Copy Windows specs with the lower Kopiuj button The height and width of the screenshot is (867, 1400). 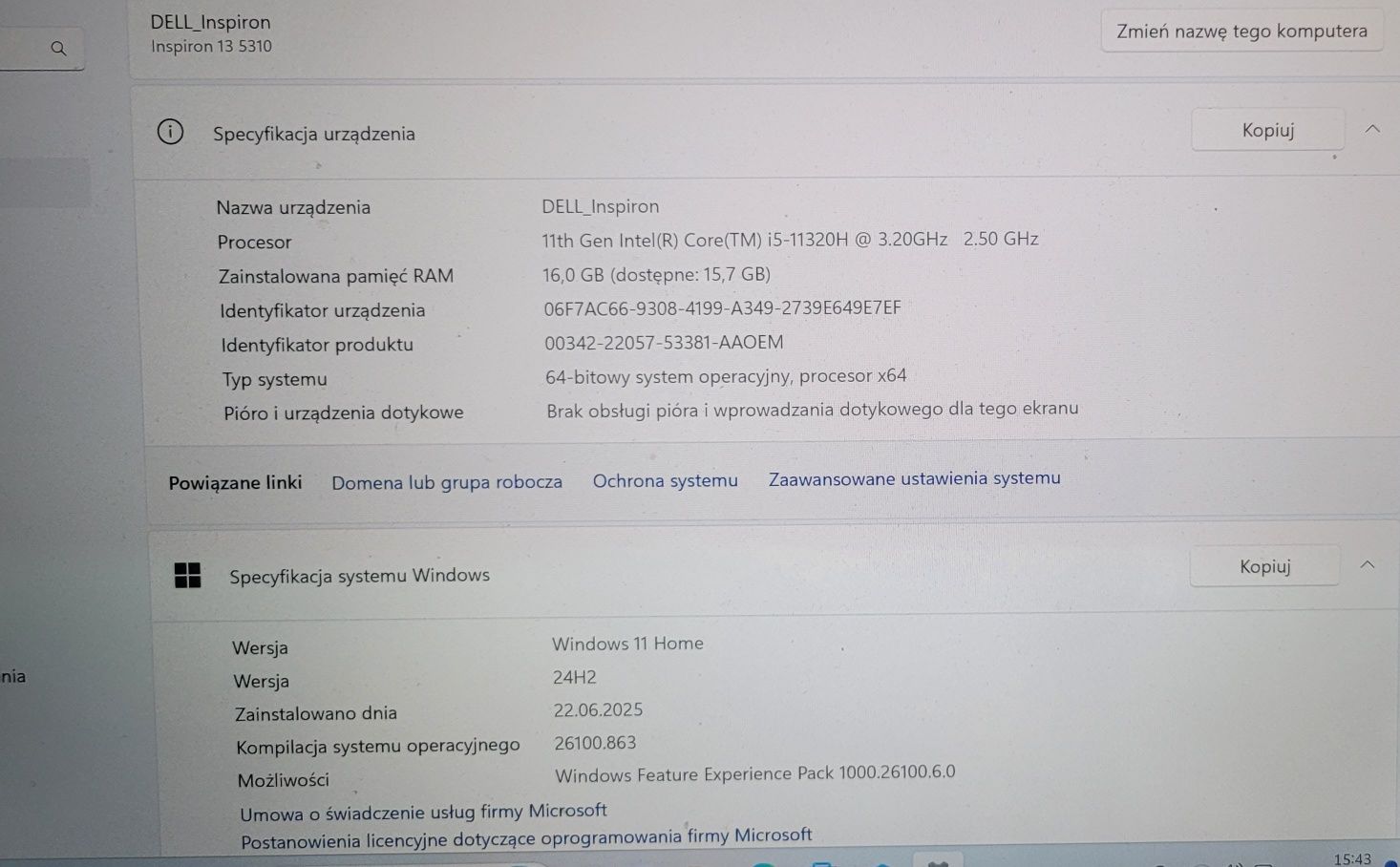(x=1264, y=566)
